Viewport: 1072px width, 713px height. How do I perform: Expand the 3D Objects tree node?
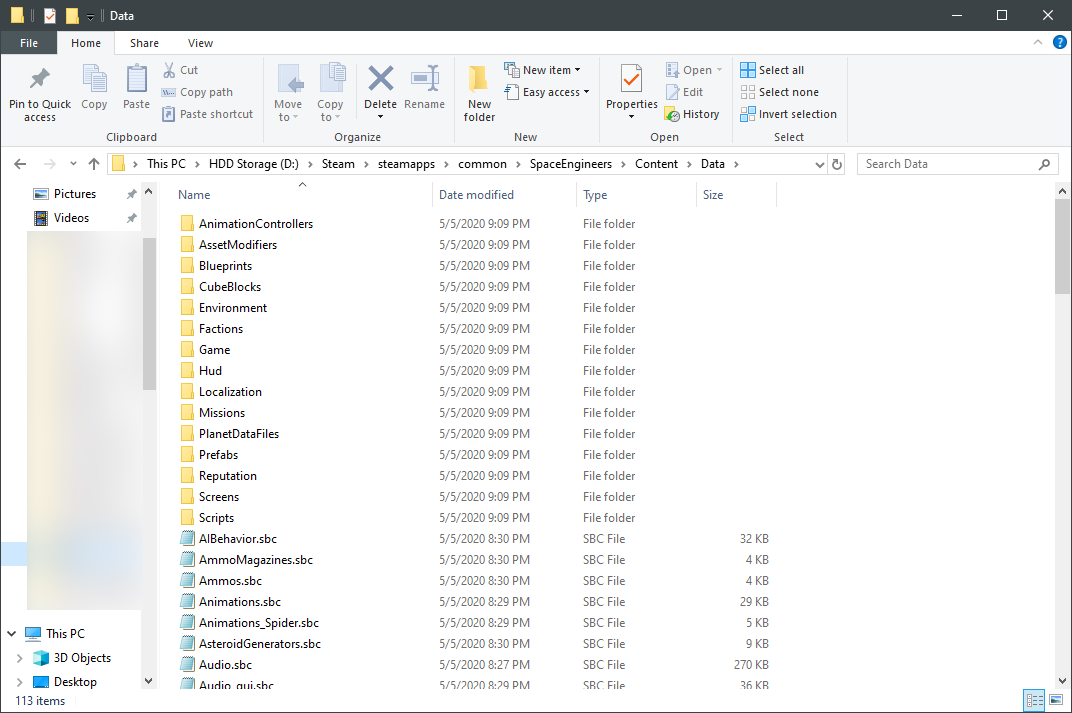(19, 658)
